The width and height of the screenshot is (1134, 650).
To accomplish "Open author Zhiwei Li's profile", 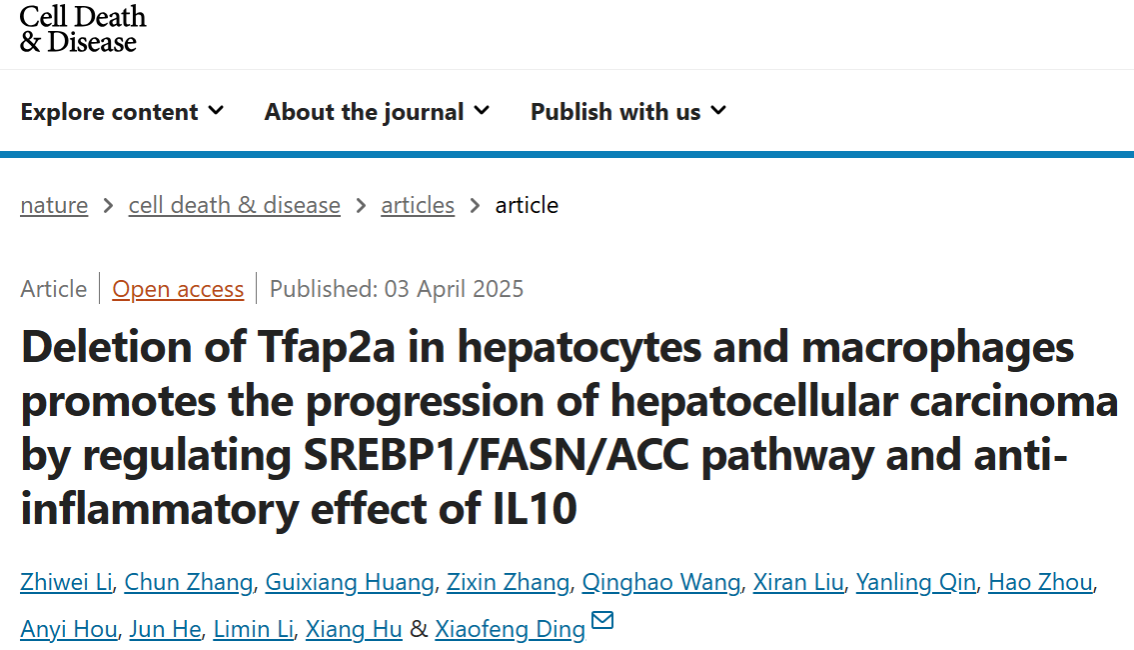I will tap(65, 582).
